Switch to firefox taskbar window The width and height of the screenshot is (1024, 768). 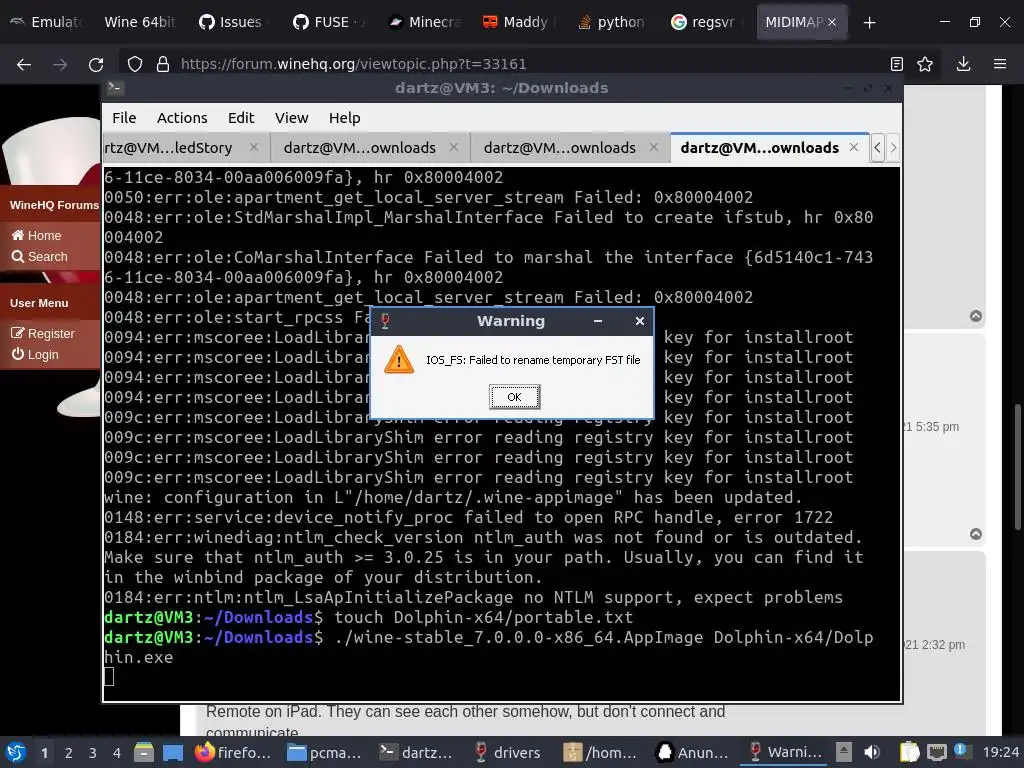(232, 752)
